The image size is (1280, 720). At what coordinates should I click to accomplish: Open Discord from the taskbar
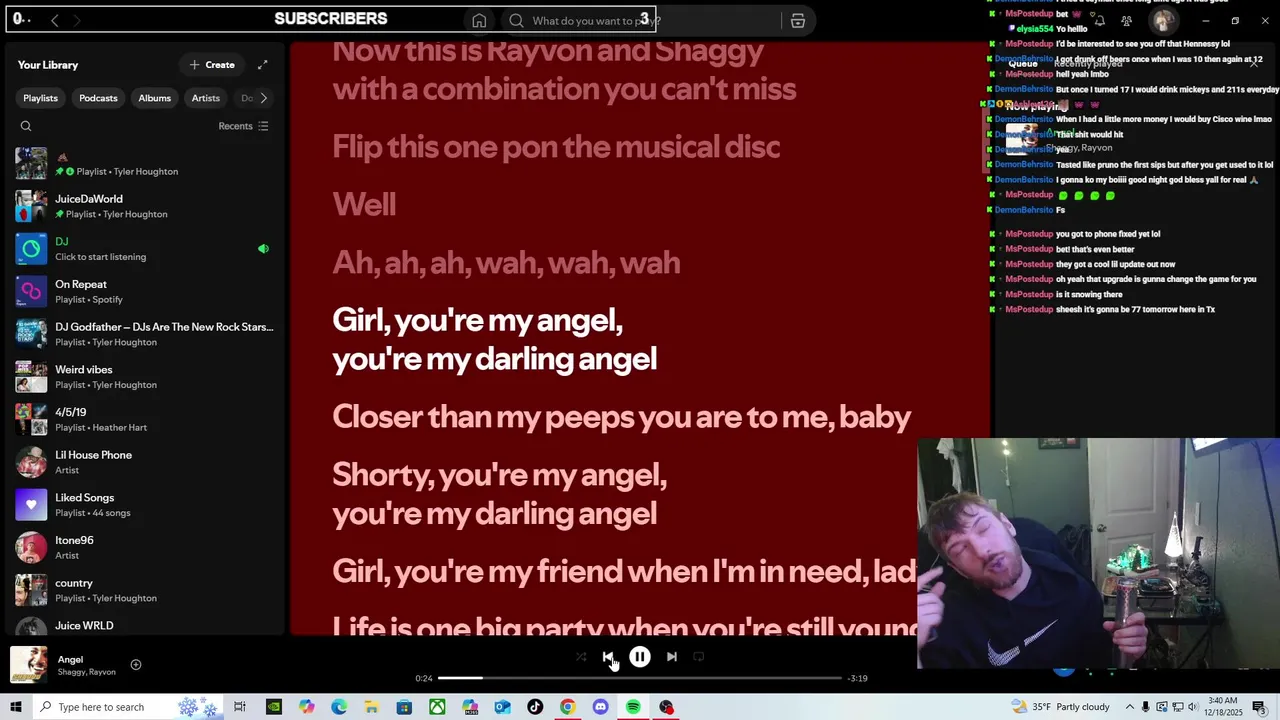[x=600, y=707]
